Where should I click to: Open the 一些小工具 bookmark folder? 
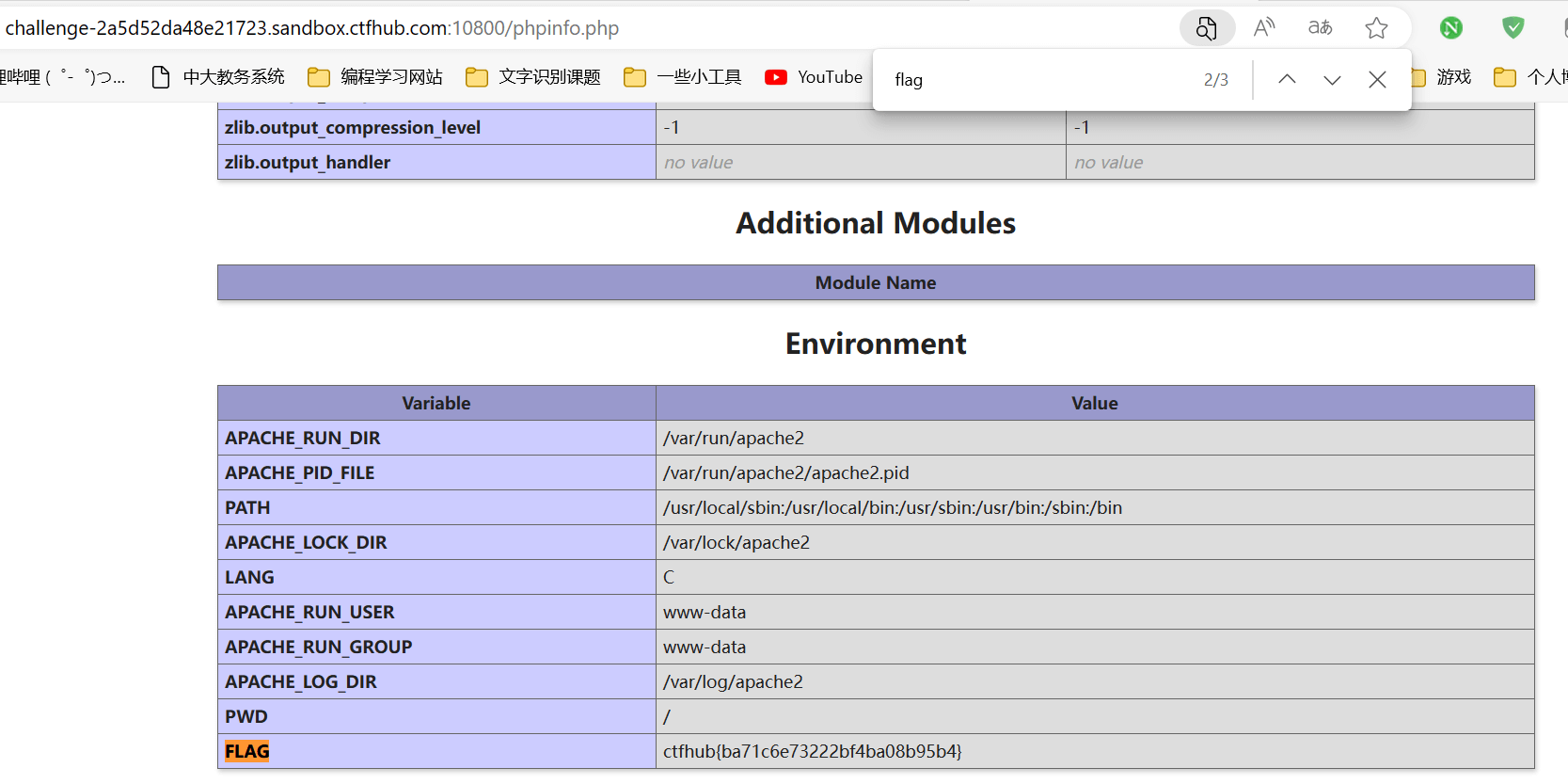pyautogui.click(x=683, y=77)
